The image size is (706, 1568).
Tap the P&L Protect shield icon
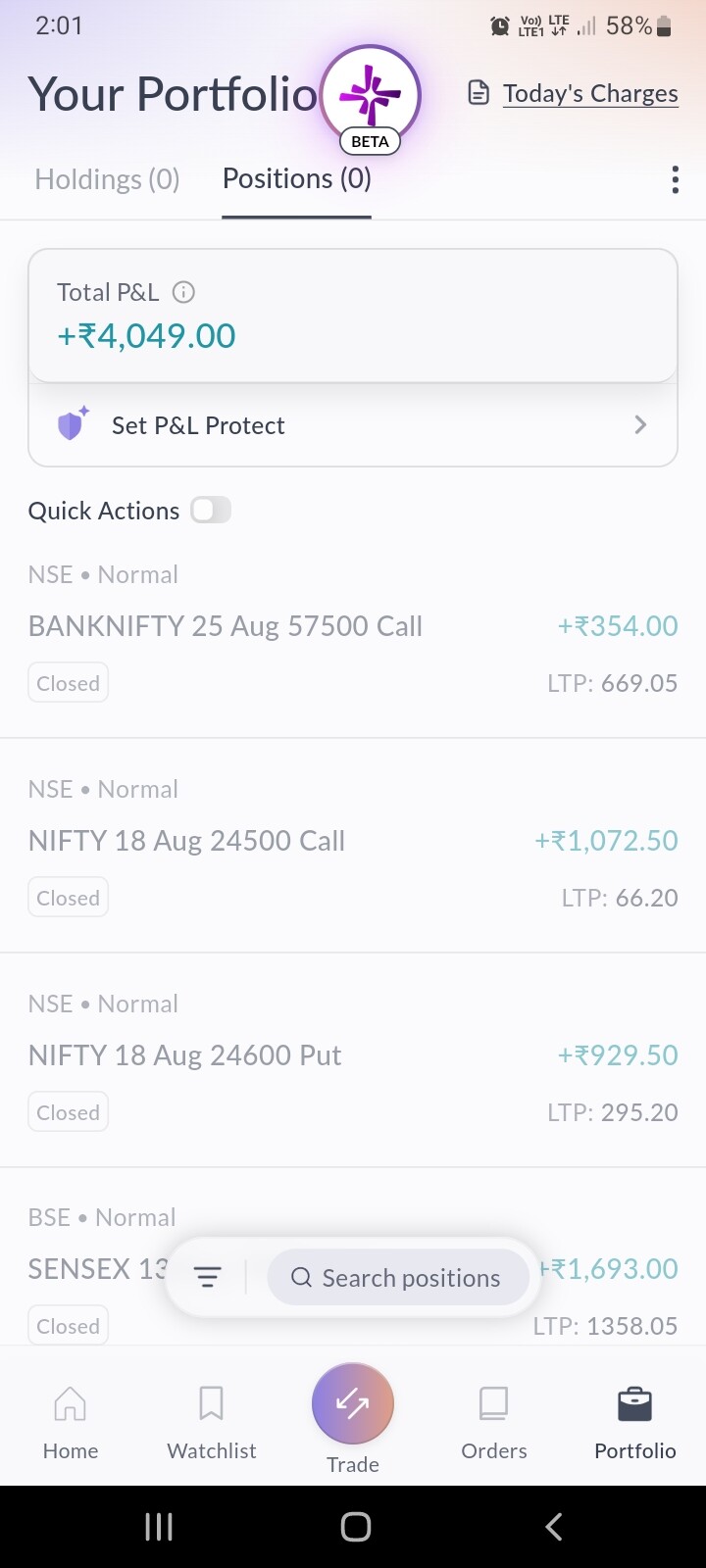(x=73, y=424)
